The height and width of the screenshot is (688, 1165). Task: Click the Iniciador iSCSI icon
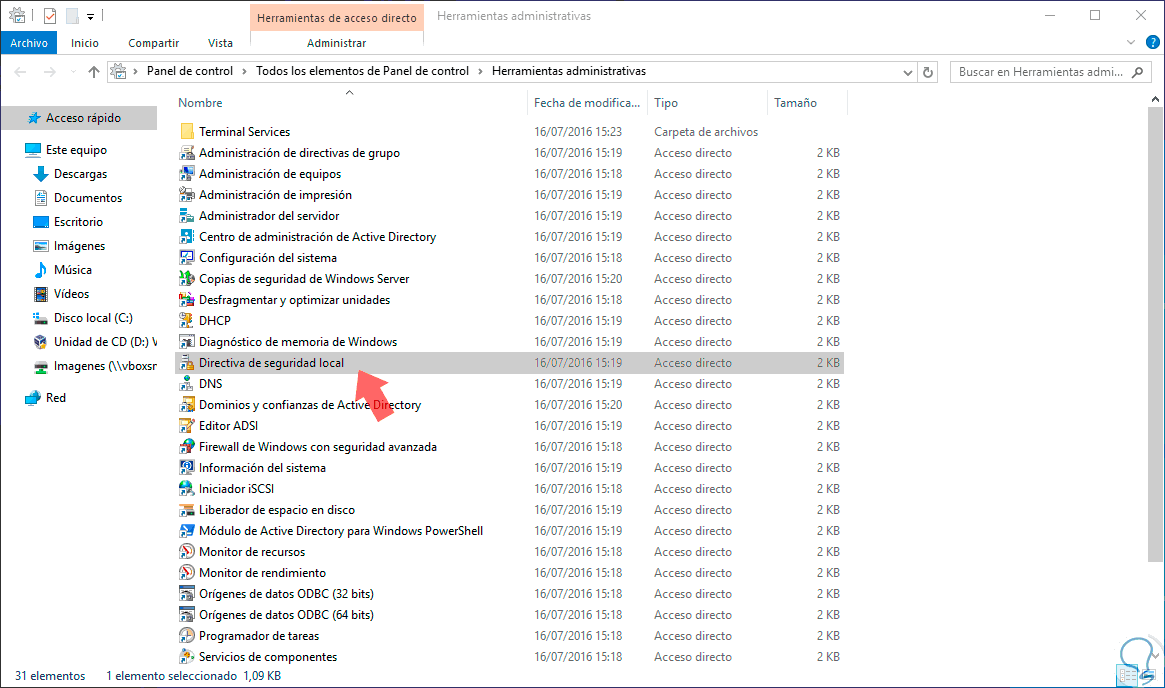[186, 488]
